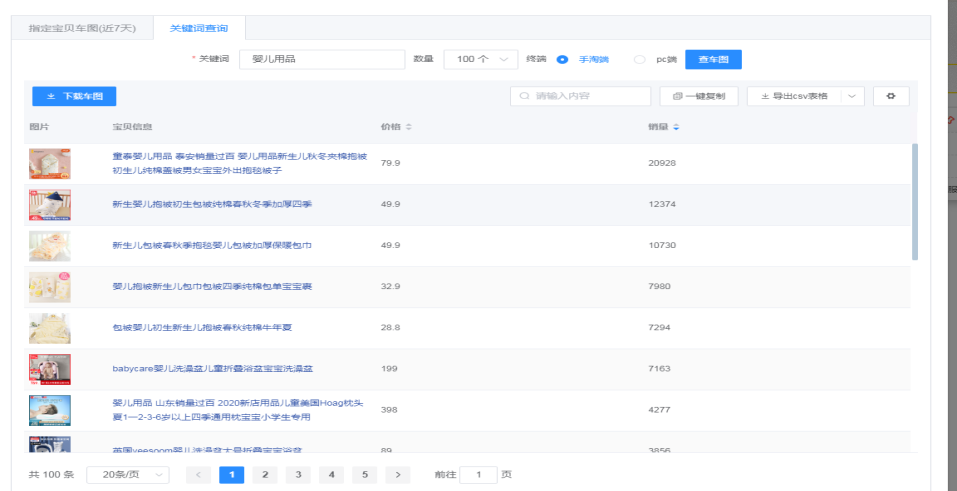Open thumbnail of the 32.9 priced product
Screen dimensions: 957x491
click(x=49, y=287)
